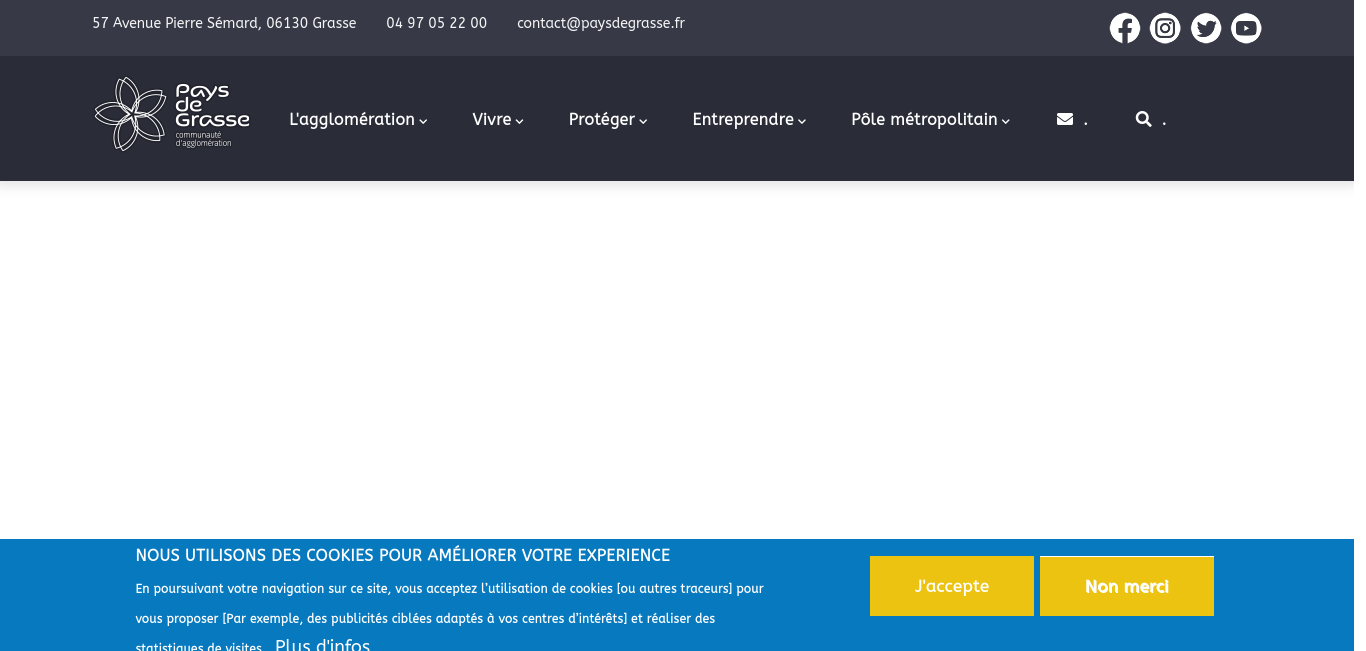Screen dimensions: 1366x651
Task: Open the Entreprendre menu item
Action: pyautogui.click(x=749, y=119)
